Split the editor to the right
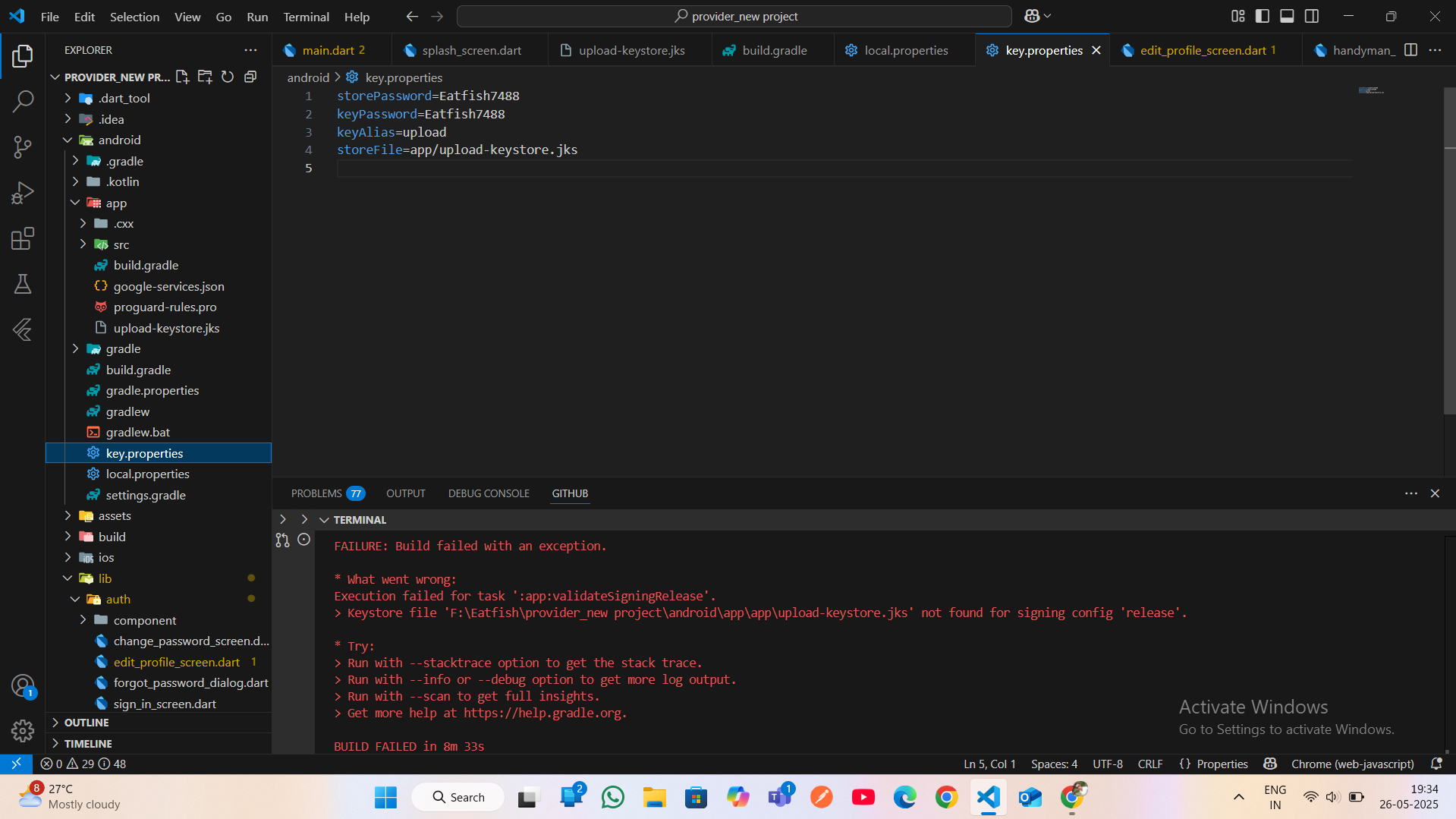The width and height of the screenshot is (1456, 819). [1410, 50]
